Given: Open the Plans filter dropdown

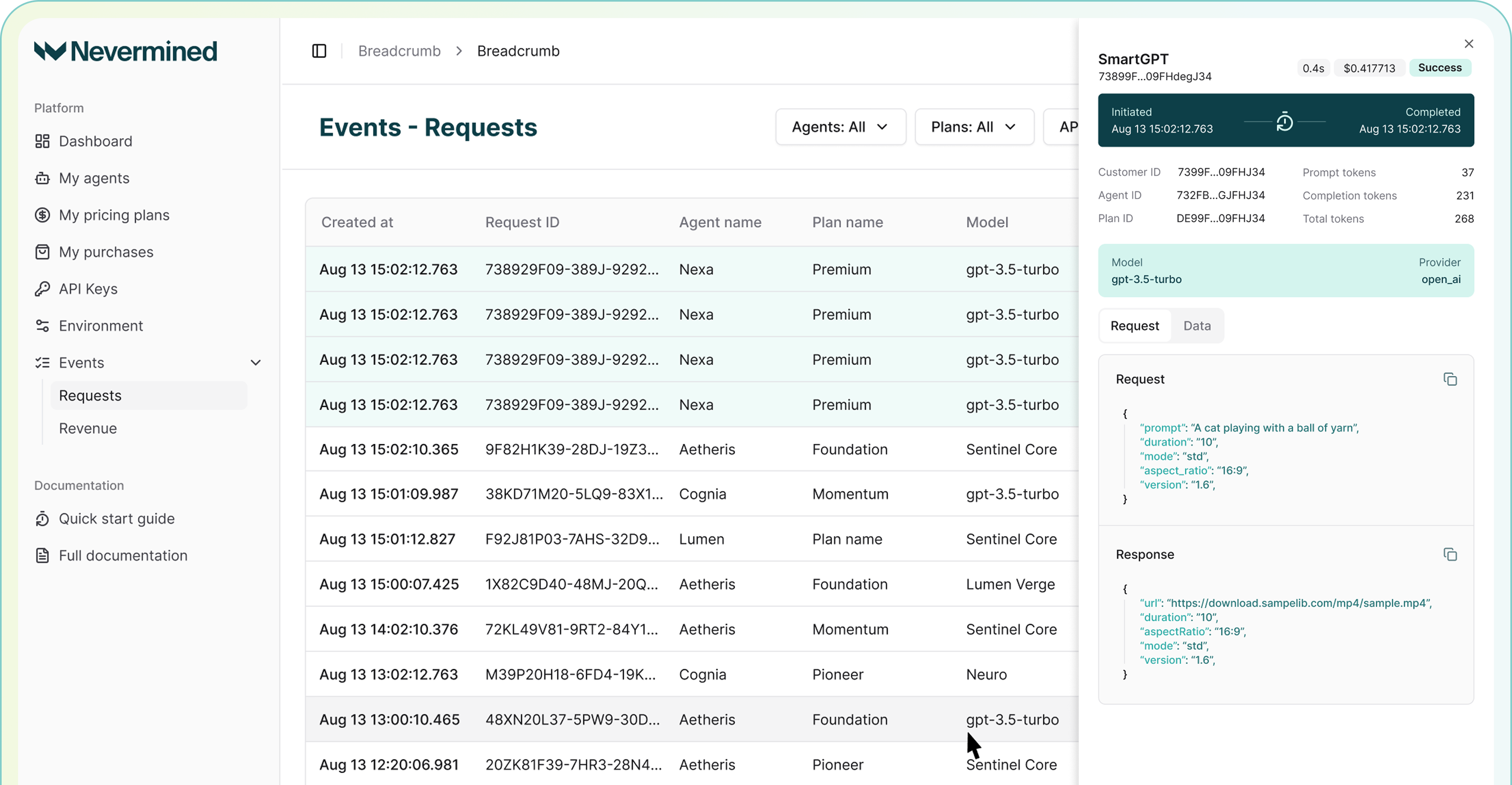Looking at the screenshot, I should tap(974, 126).
